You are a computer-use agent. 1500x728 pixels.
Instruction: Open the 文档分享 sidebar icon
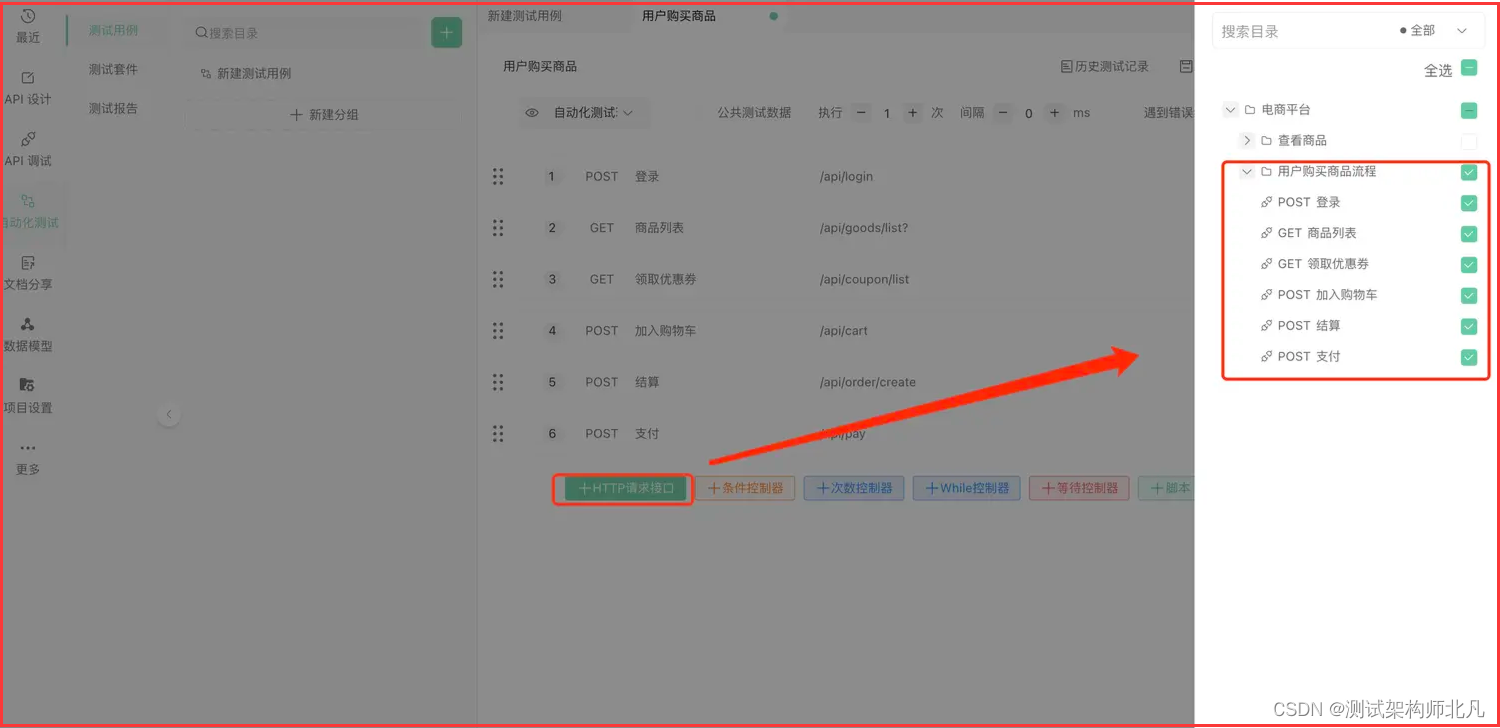click(x=28, y=263)
